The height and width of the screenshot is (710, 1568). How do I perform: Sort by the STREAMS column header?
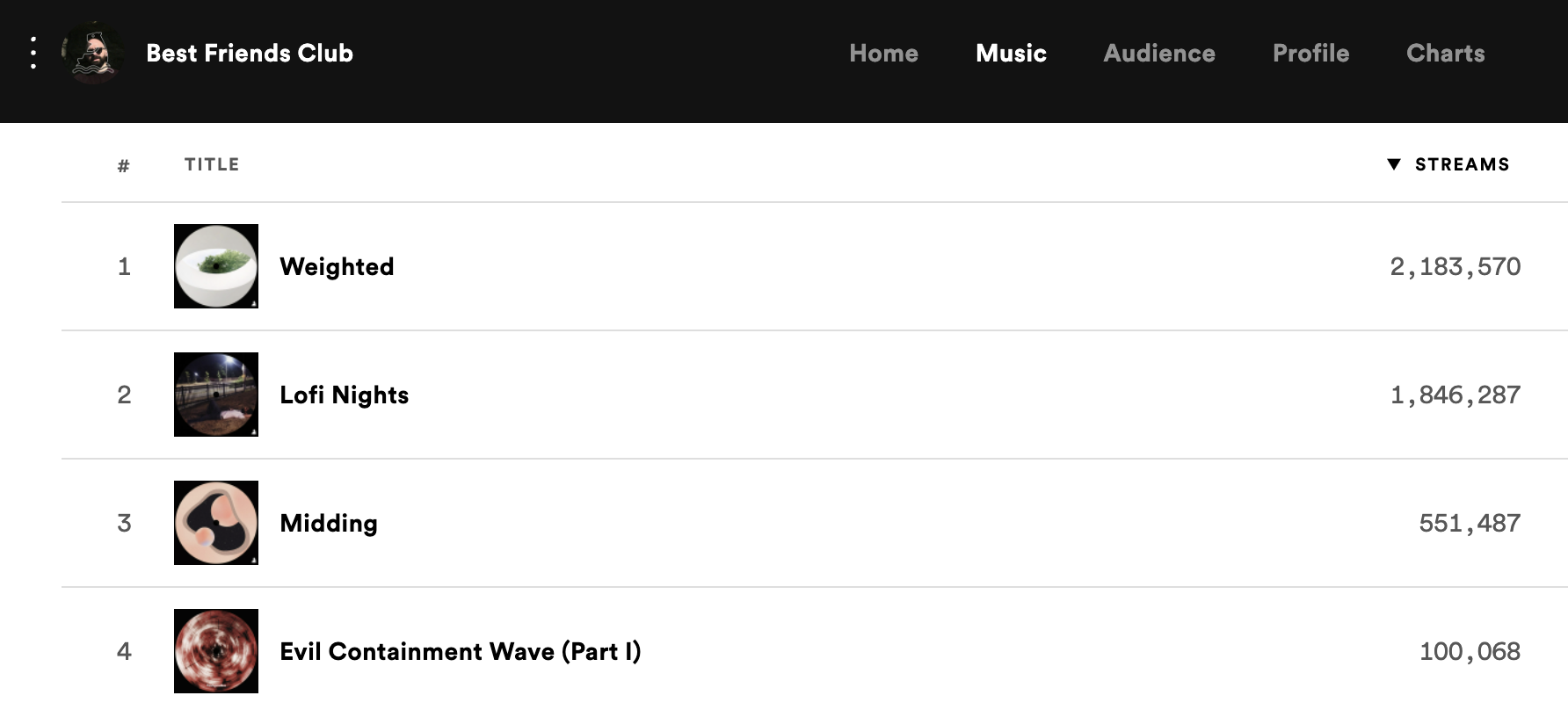1462,164
